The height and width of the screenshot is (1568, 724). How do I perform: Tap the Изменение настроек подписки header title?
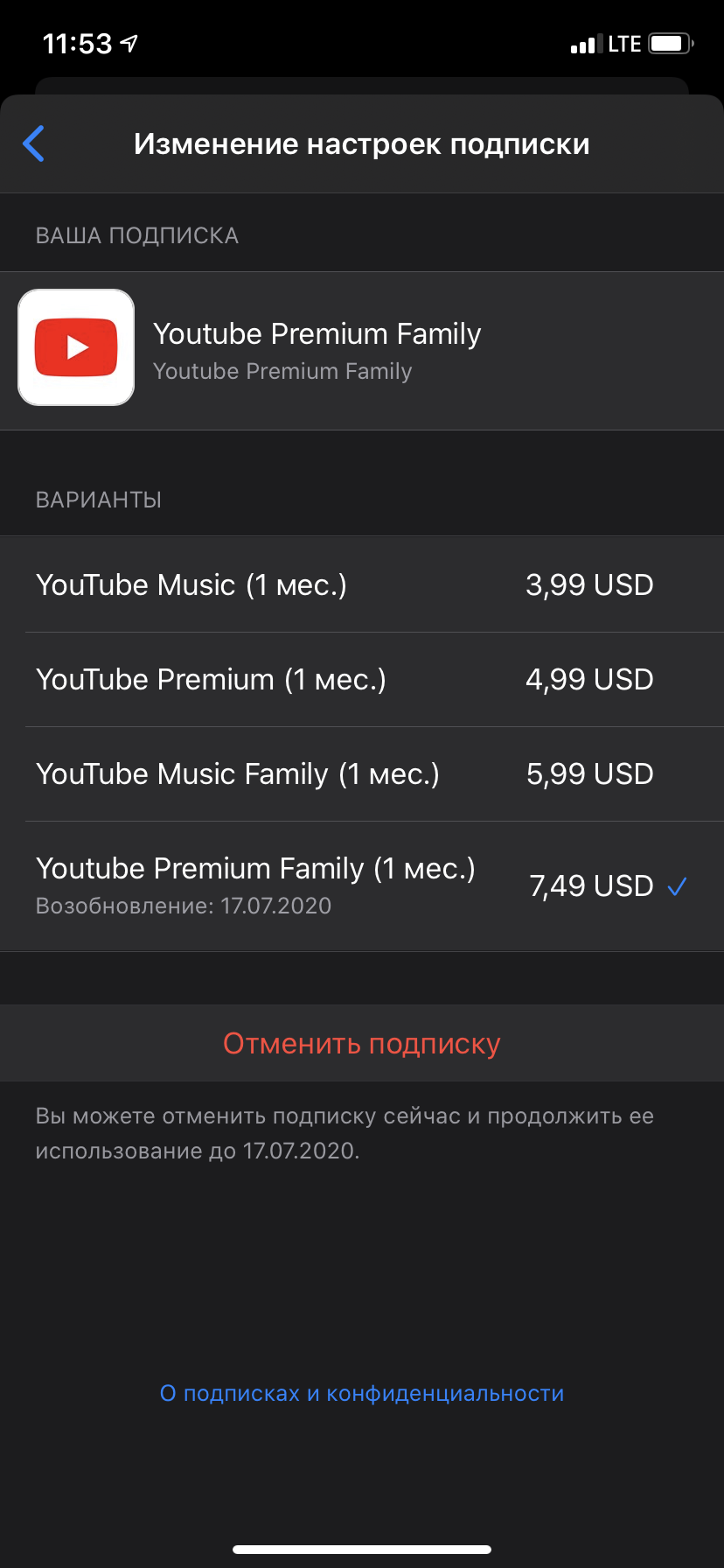click(362, 144)
